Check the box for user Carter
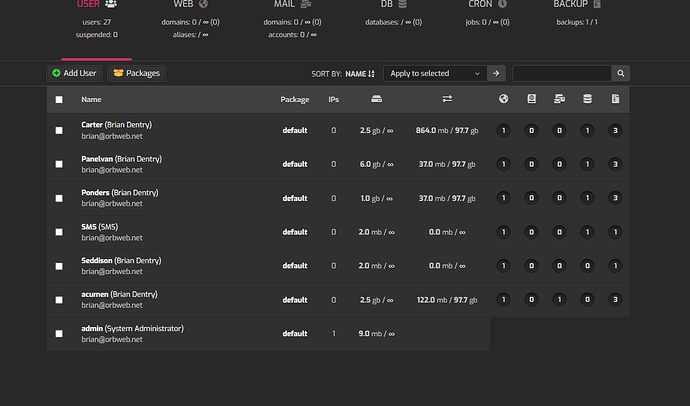Viewport: 690px width, 406px height. (59, 130)
